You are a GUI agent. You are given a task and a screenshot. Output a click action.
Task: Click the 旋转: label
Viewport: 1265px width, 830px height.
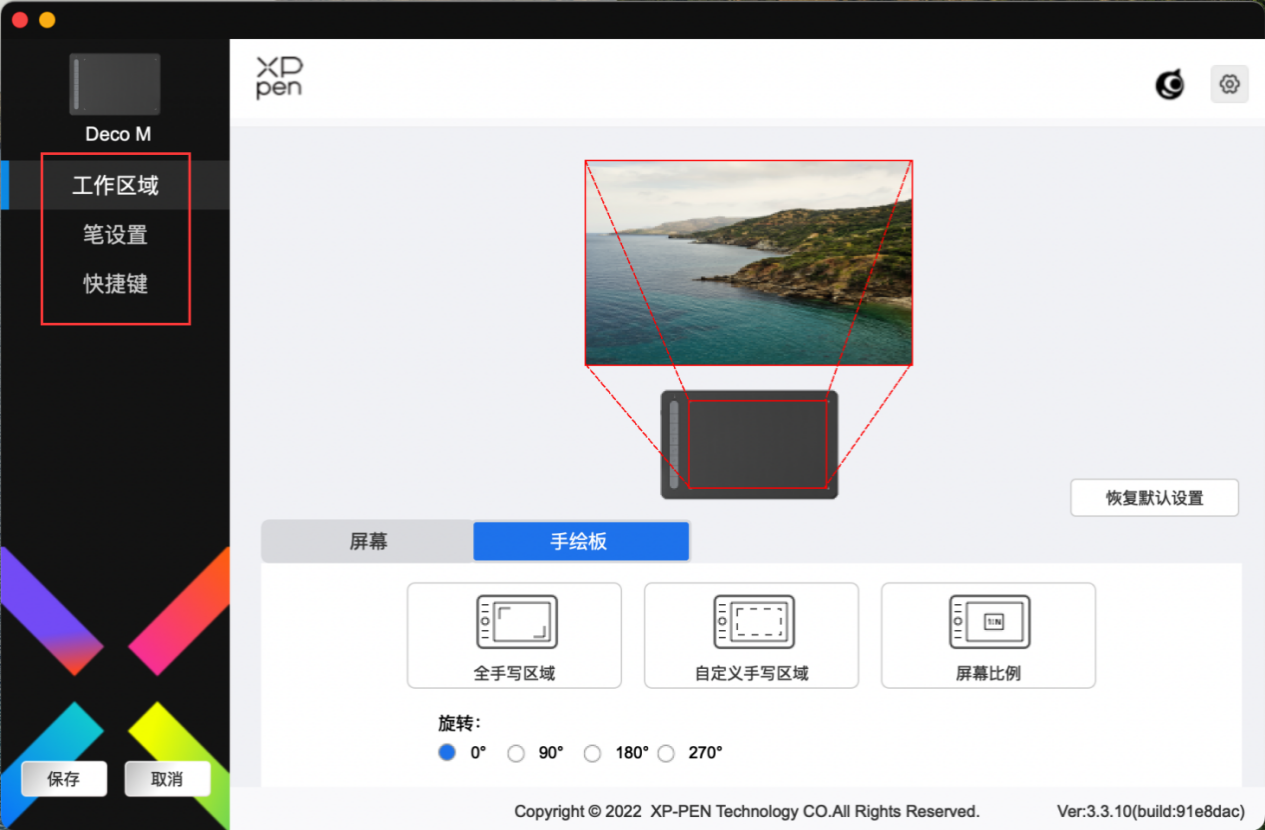(x=459, y=723)
